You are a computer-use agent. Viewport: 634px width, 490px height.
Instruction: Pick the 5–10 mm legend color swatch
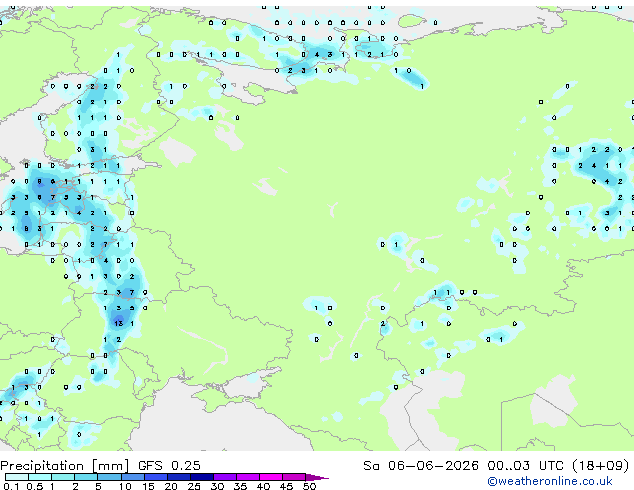coord(109,477)
